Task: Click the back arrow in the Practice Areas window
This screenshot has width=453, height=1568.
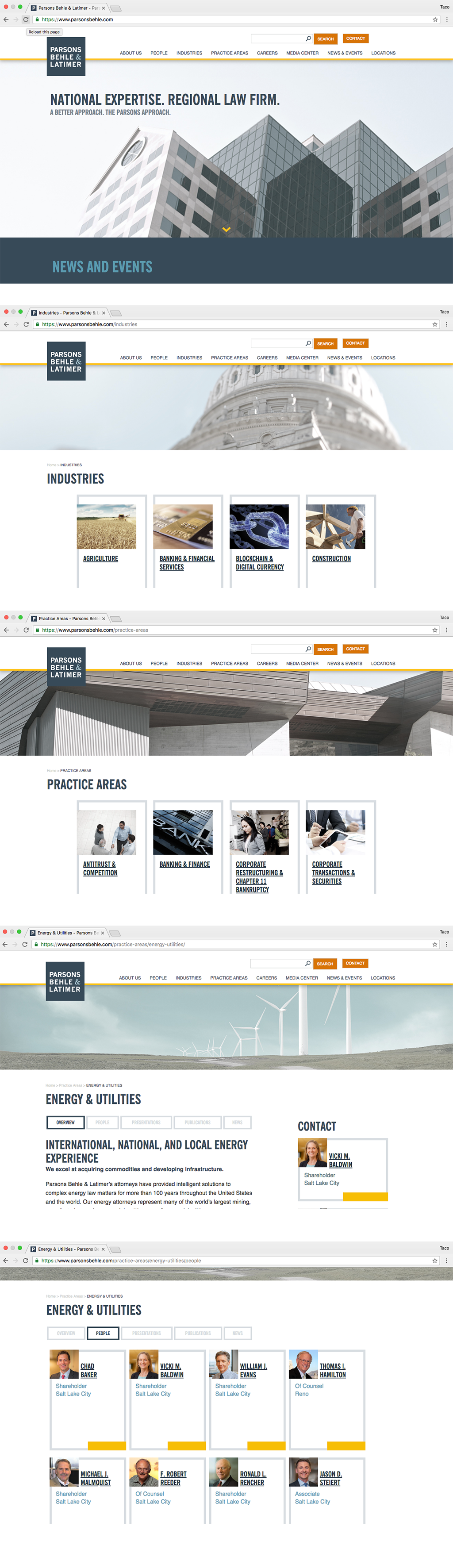Action: coord(6,630)
